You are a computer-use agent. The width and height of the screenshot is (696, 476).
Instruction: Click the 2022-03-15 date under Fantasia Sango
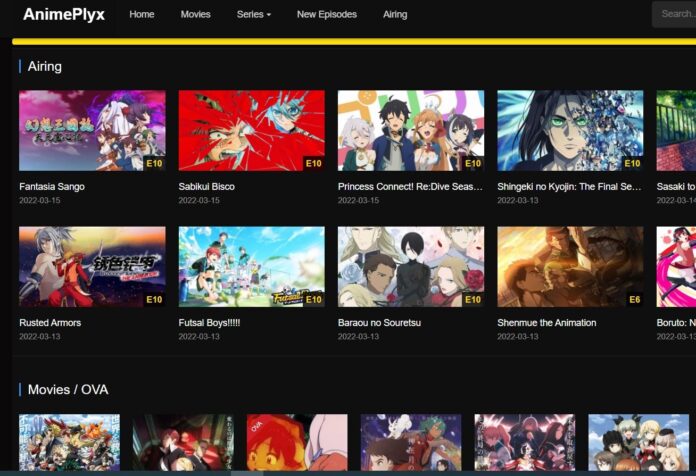coord(40,200)
